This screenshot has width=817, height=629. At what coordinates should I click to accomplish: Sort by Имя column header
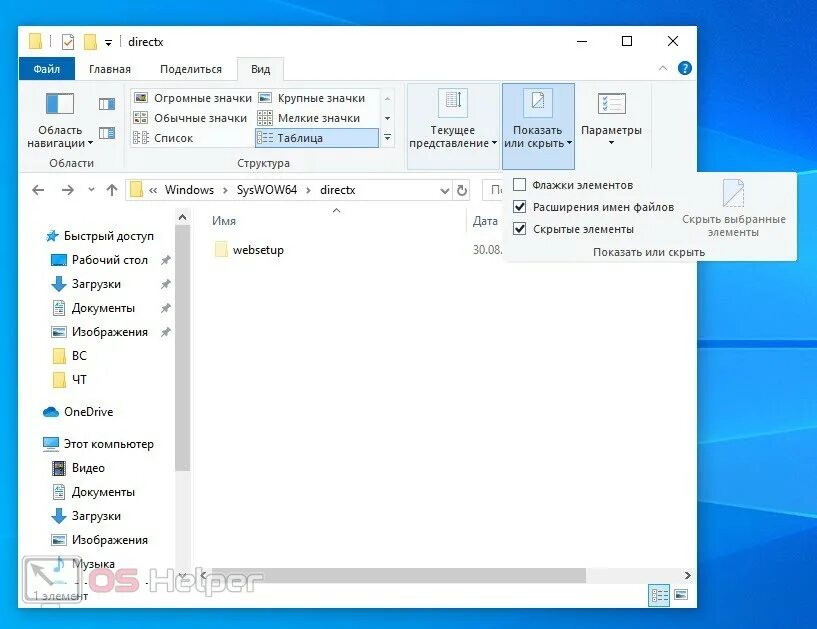(x=224, y=221)
